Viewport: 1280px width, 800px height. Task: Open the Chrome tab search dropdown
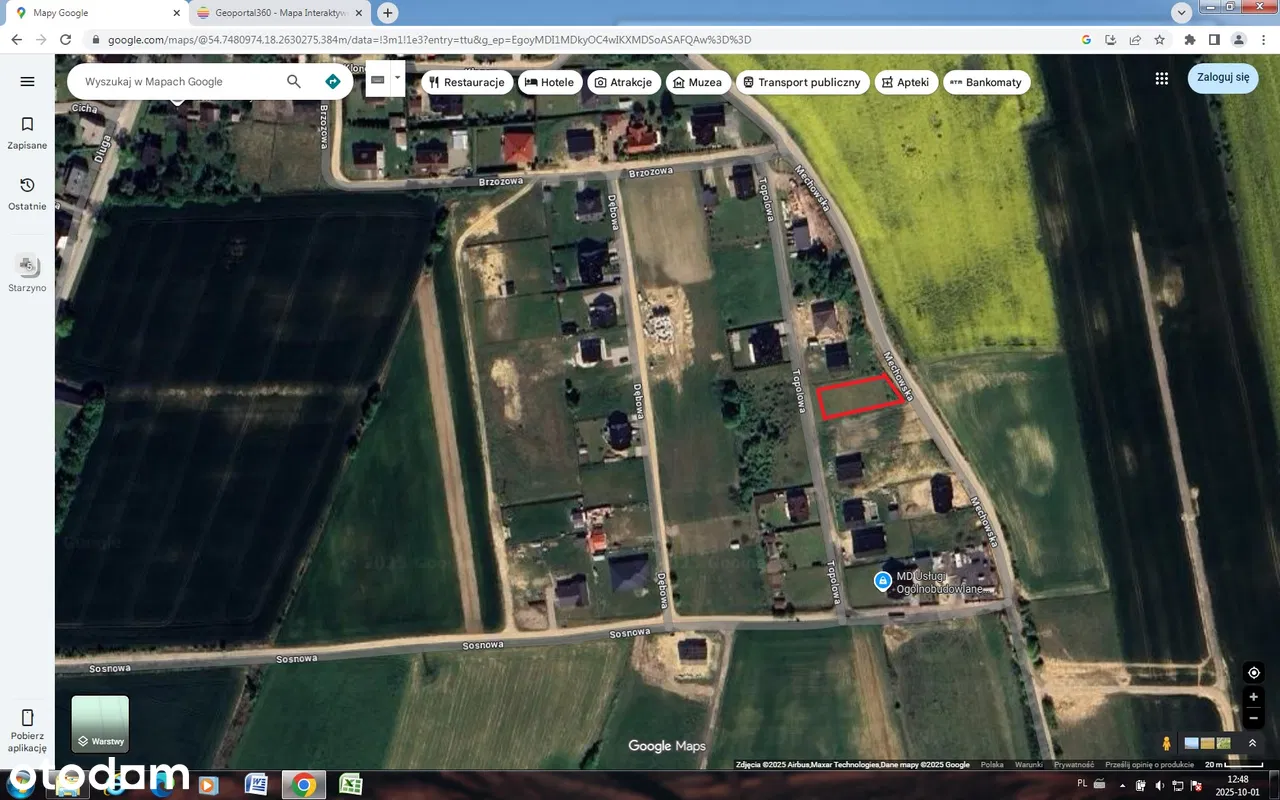pyautogui.click(x=1181, y=13)
